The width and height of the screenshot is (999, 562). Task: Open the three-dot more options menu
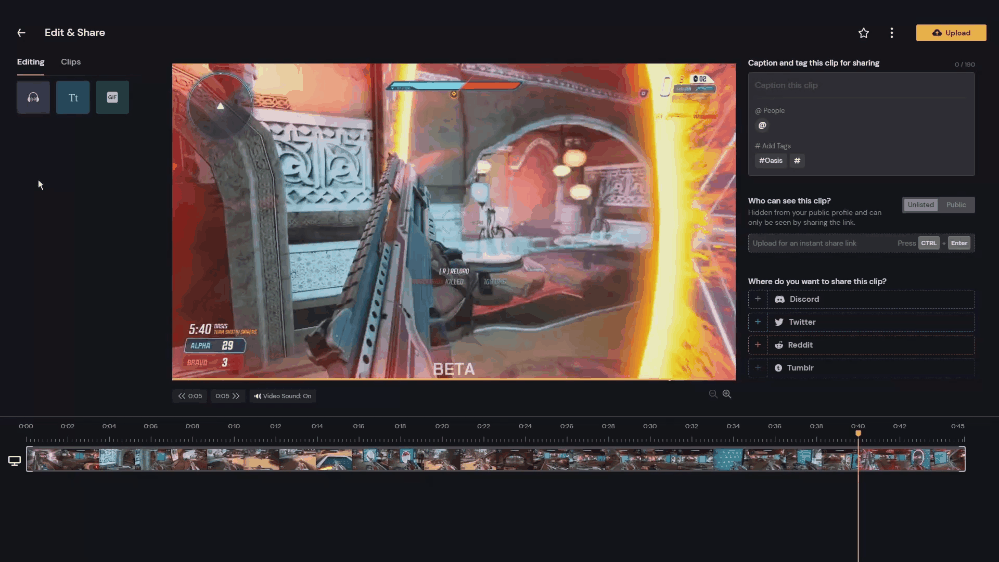pyautogui.click(x=891, y=32)
